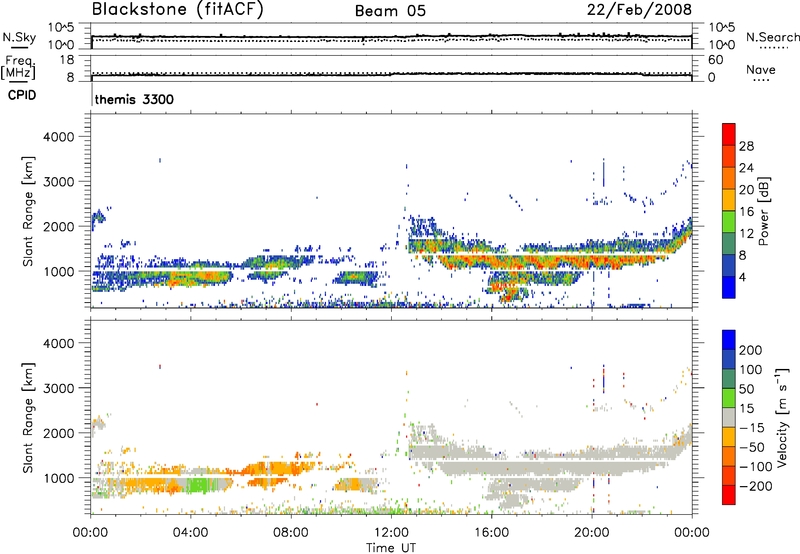Viewport: 800px width, 554px height.
Task: Click the 'Velocity [m s⁻¹]' color bar label
Action: (782, 417)
